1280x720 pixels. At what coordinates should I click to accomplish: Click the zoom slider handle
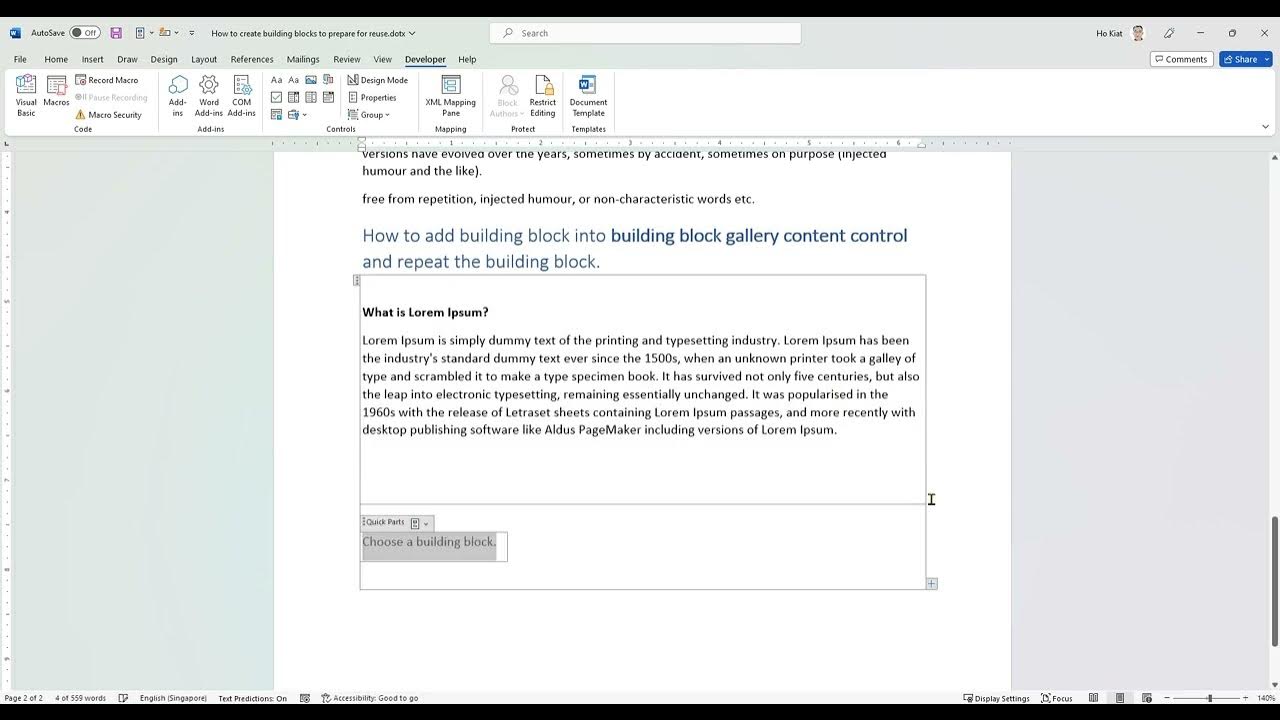click(x=1209, y=698)
